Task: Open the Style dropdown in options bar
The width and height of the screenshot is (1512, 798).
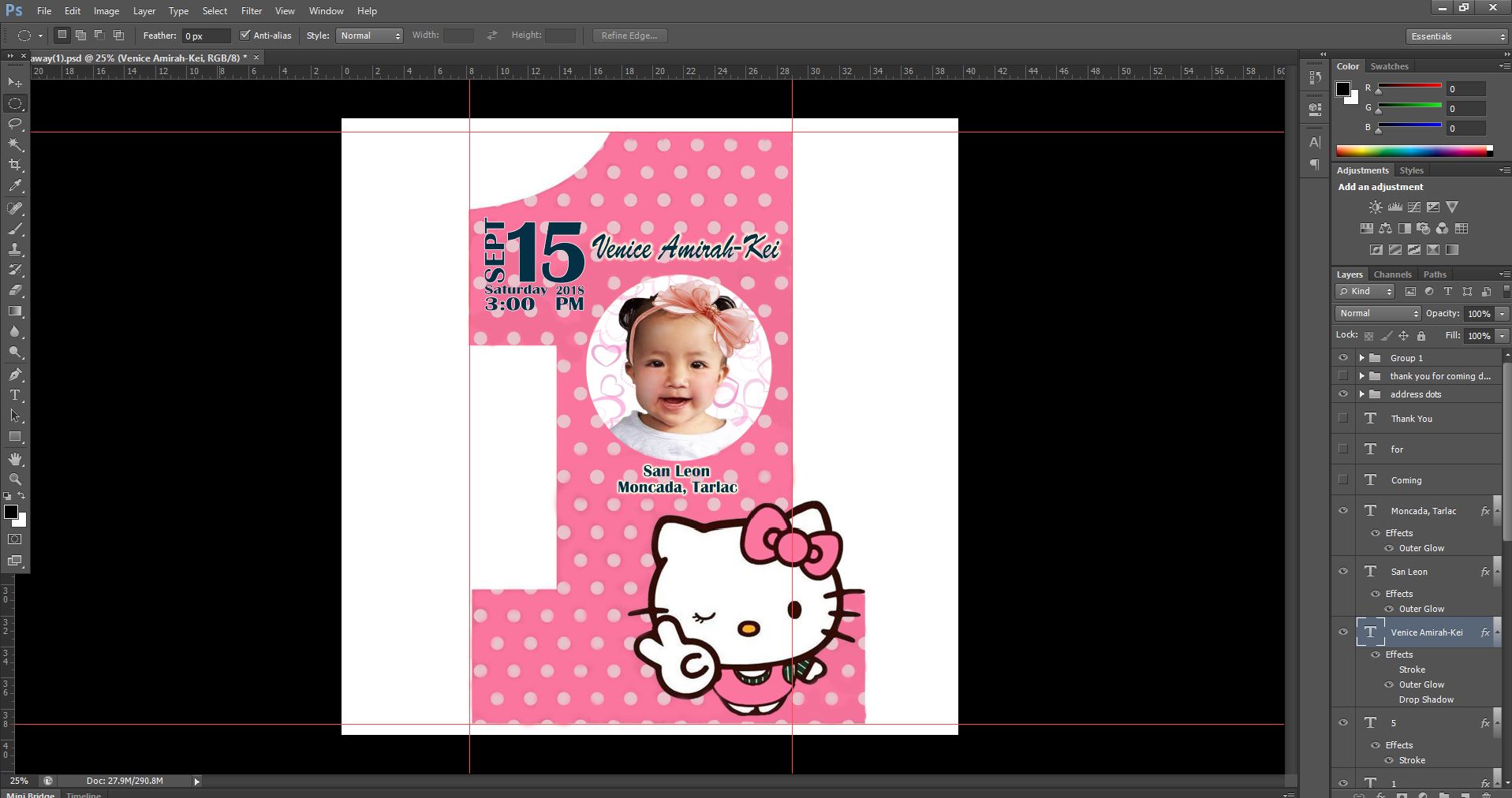Action: pos(369,35)
